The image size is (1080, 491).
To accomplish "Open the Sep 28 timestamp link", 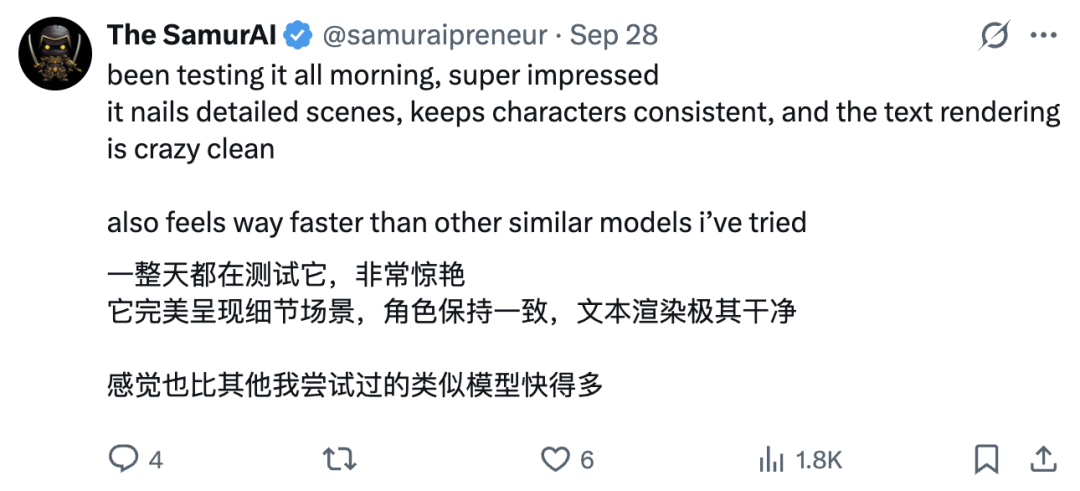I will (x=614, y=36).
